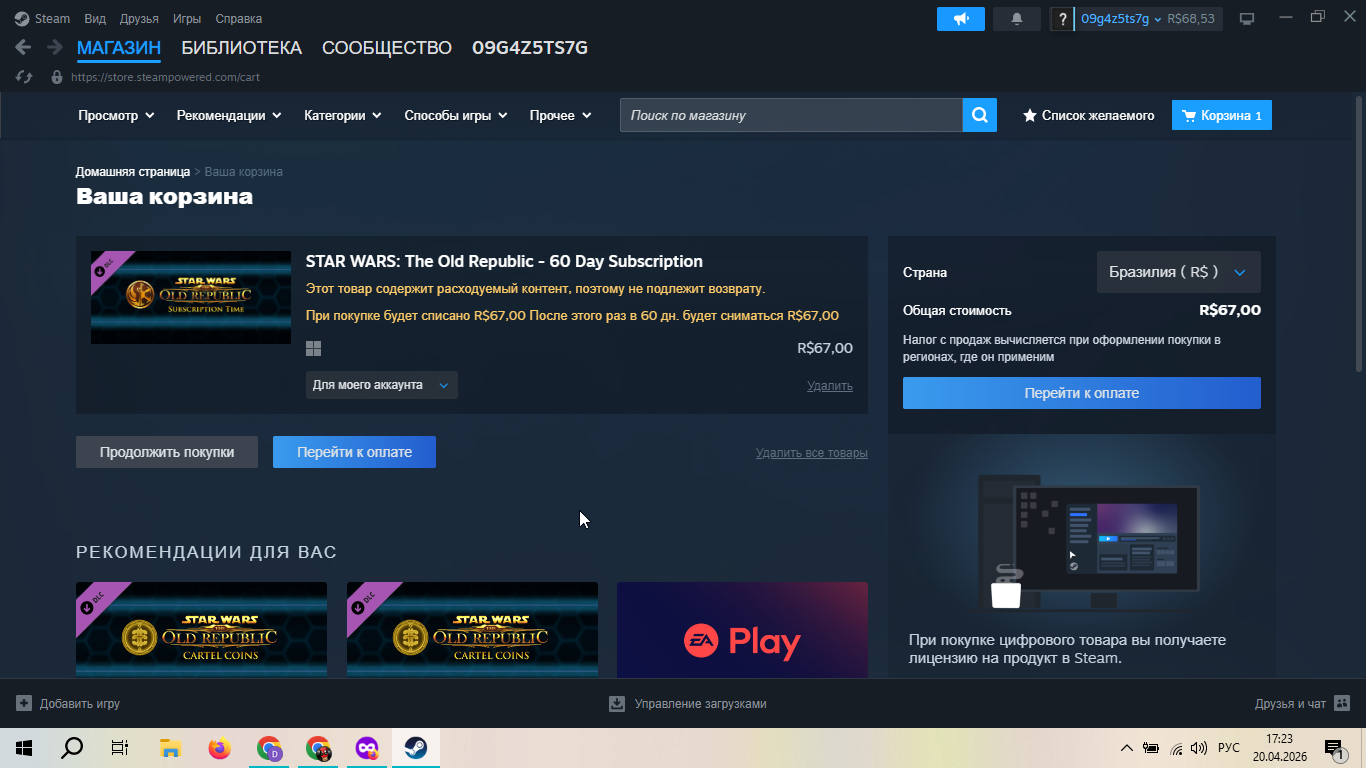Click the Steam logo menu

(x=44, y=18)
